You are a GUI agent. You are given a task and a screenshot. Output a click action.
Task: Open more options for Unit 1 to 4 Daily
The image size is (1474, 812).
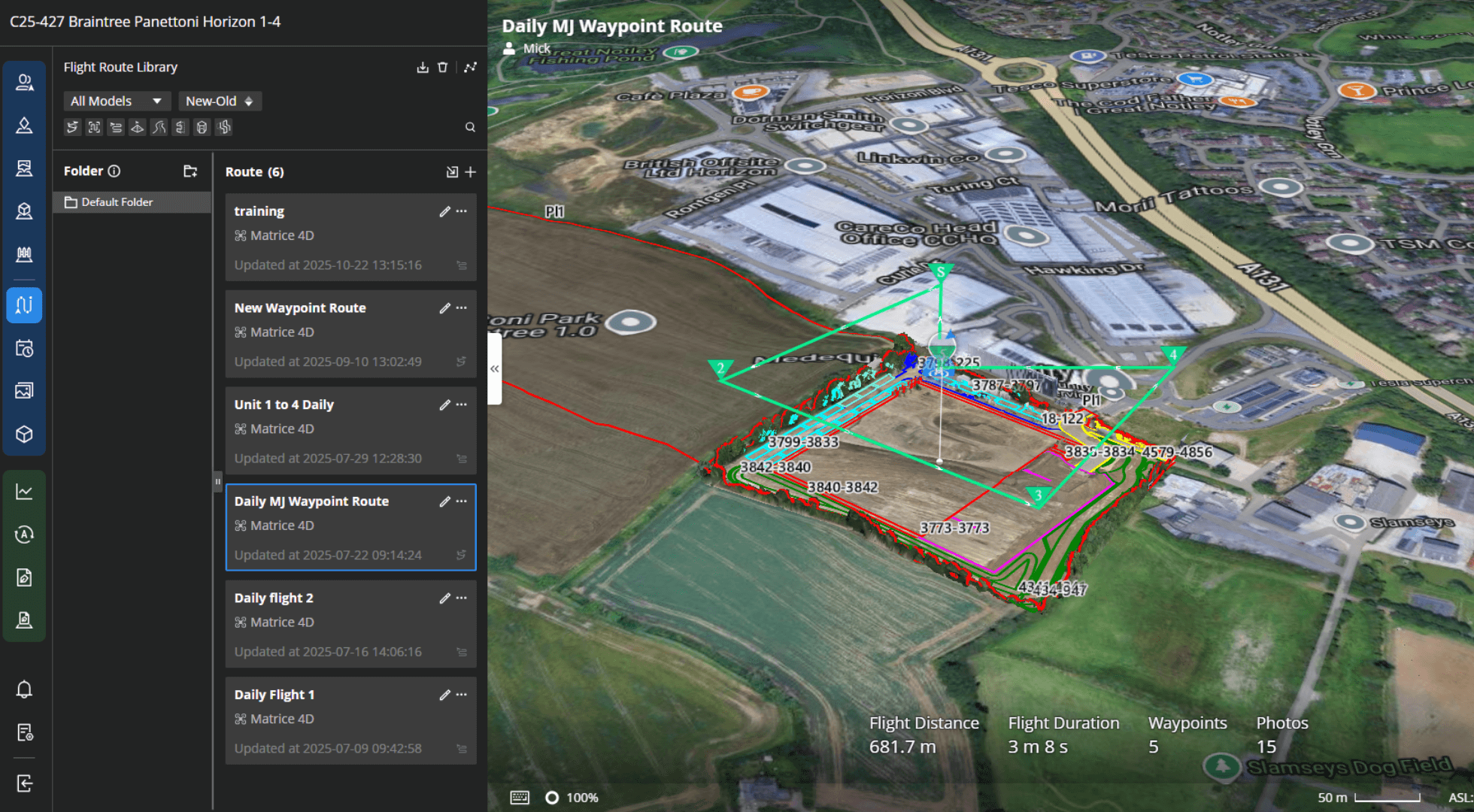(x=462, y=404)
